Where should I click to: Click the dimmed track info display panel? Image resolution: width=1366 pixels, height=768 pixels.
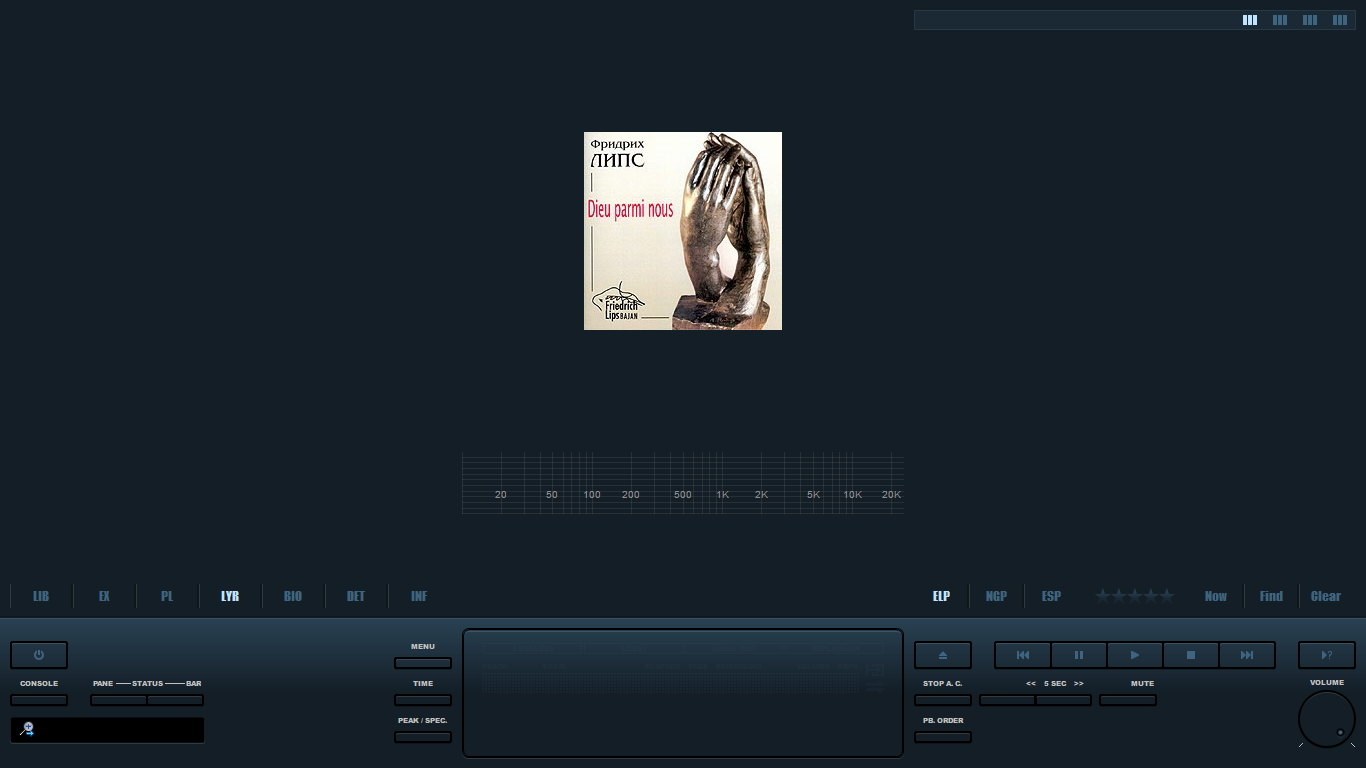coord(683,693)
